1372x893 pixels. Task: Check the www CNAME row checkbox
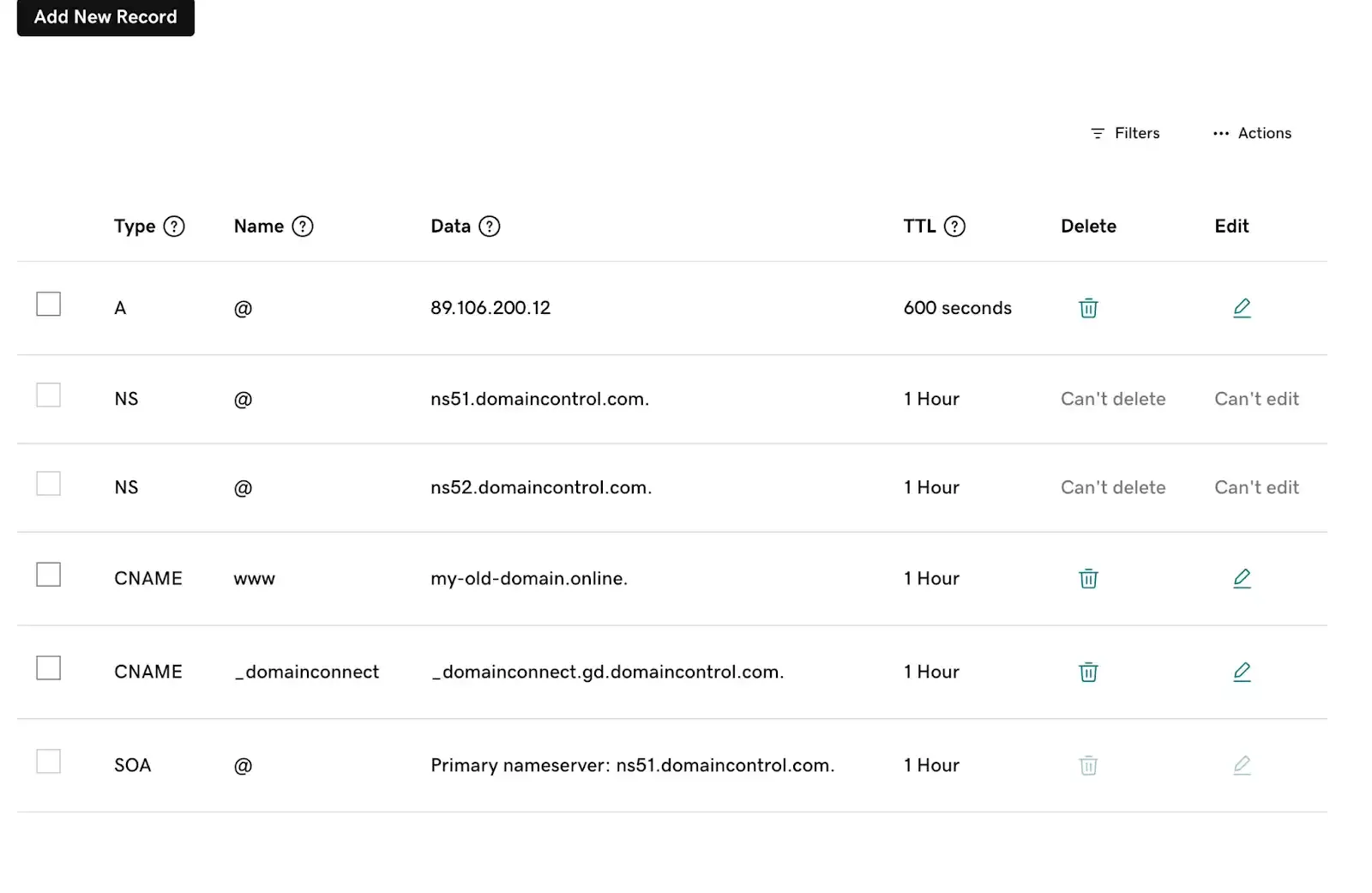(x=48, y=574)
